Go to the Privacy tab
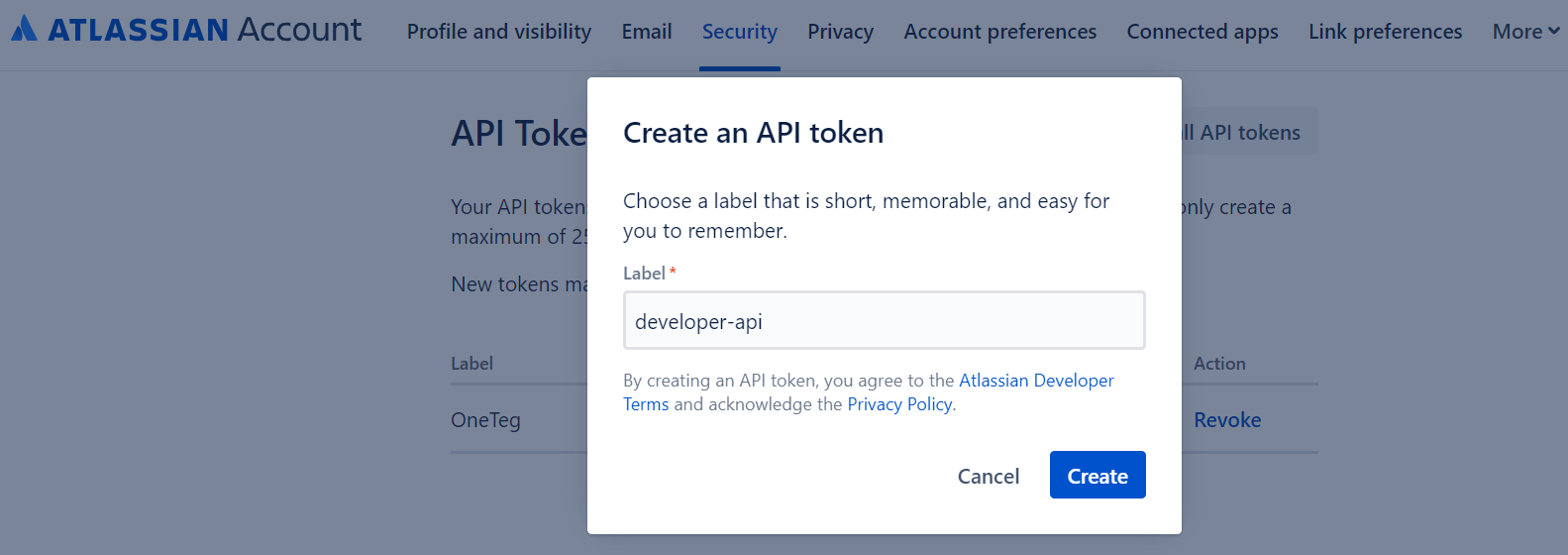The image size is (1568, 555). pos(840,32)
